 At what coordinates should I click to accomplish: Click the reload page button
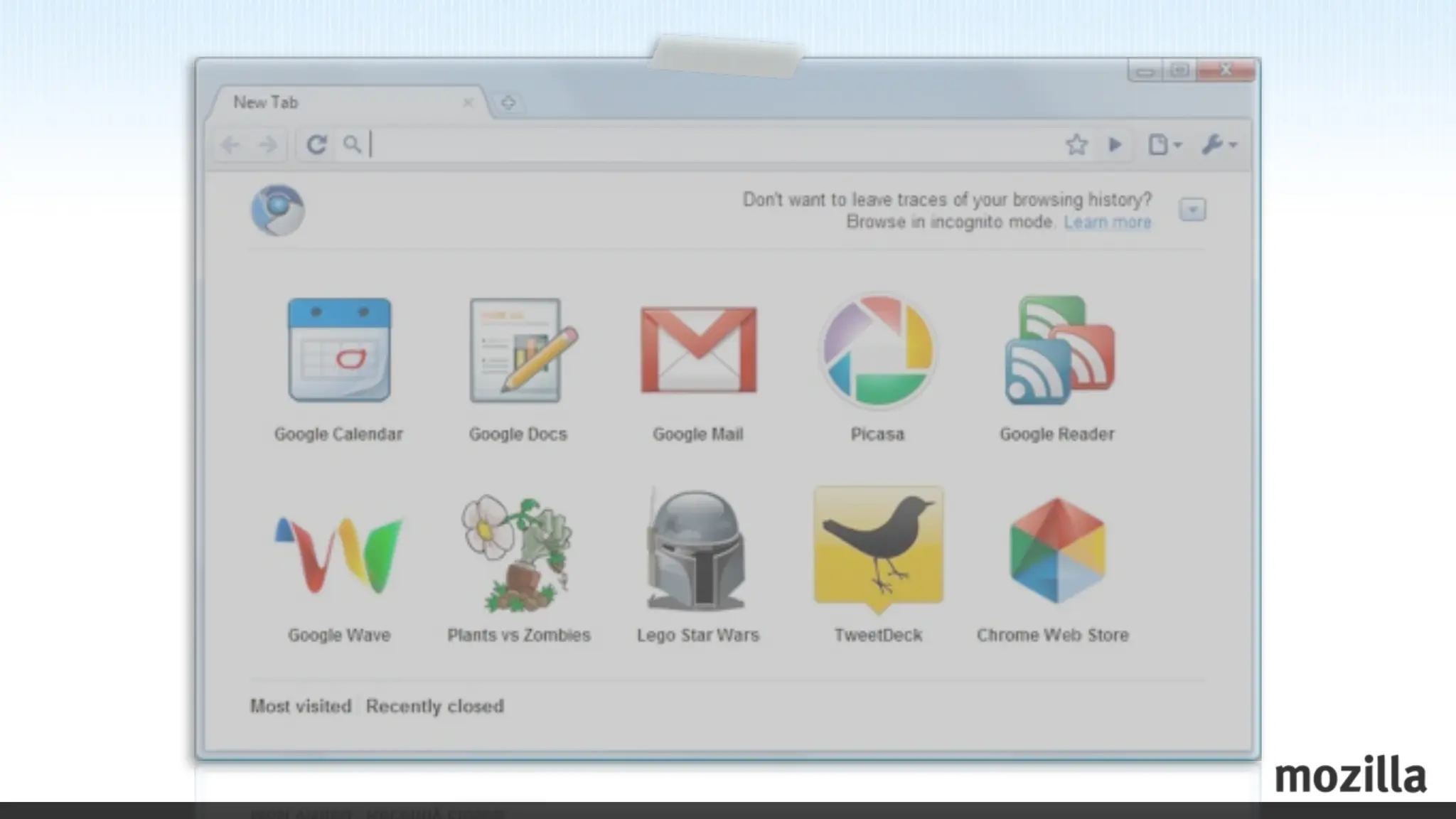[x=316, y=145]
